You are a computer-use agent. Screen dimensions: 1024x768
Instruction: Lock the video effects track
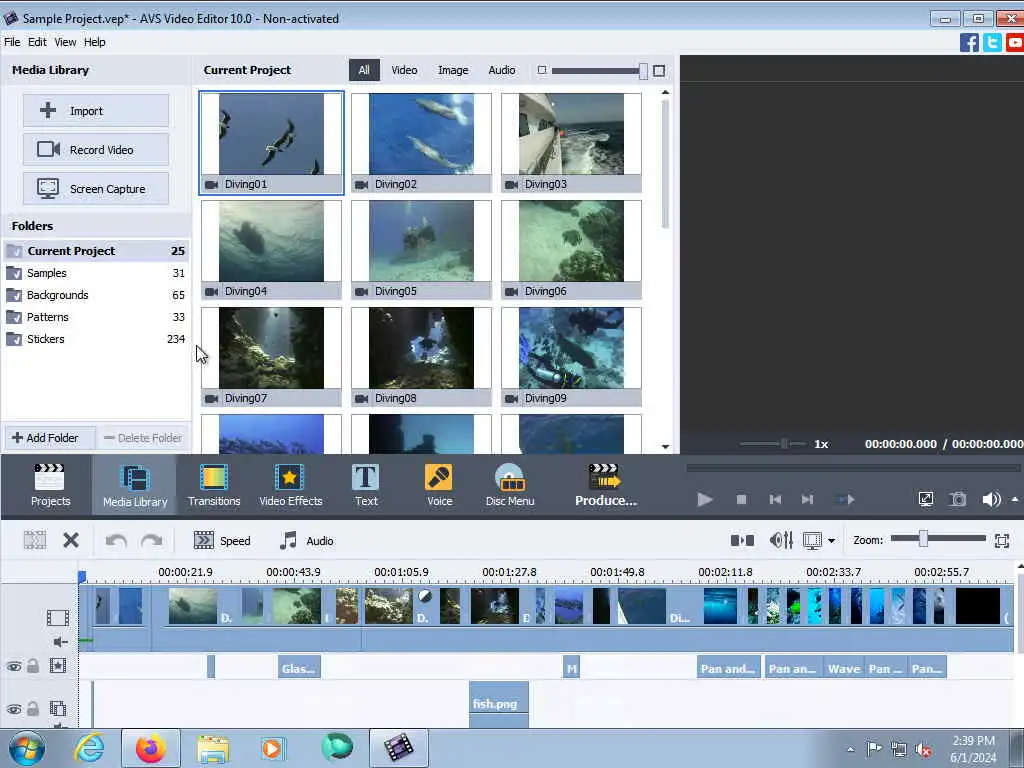pyautogui.click(x=33, y=665)
